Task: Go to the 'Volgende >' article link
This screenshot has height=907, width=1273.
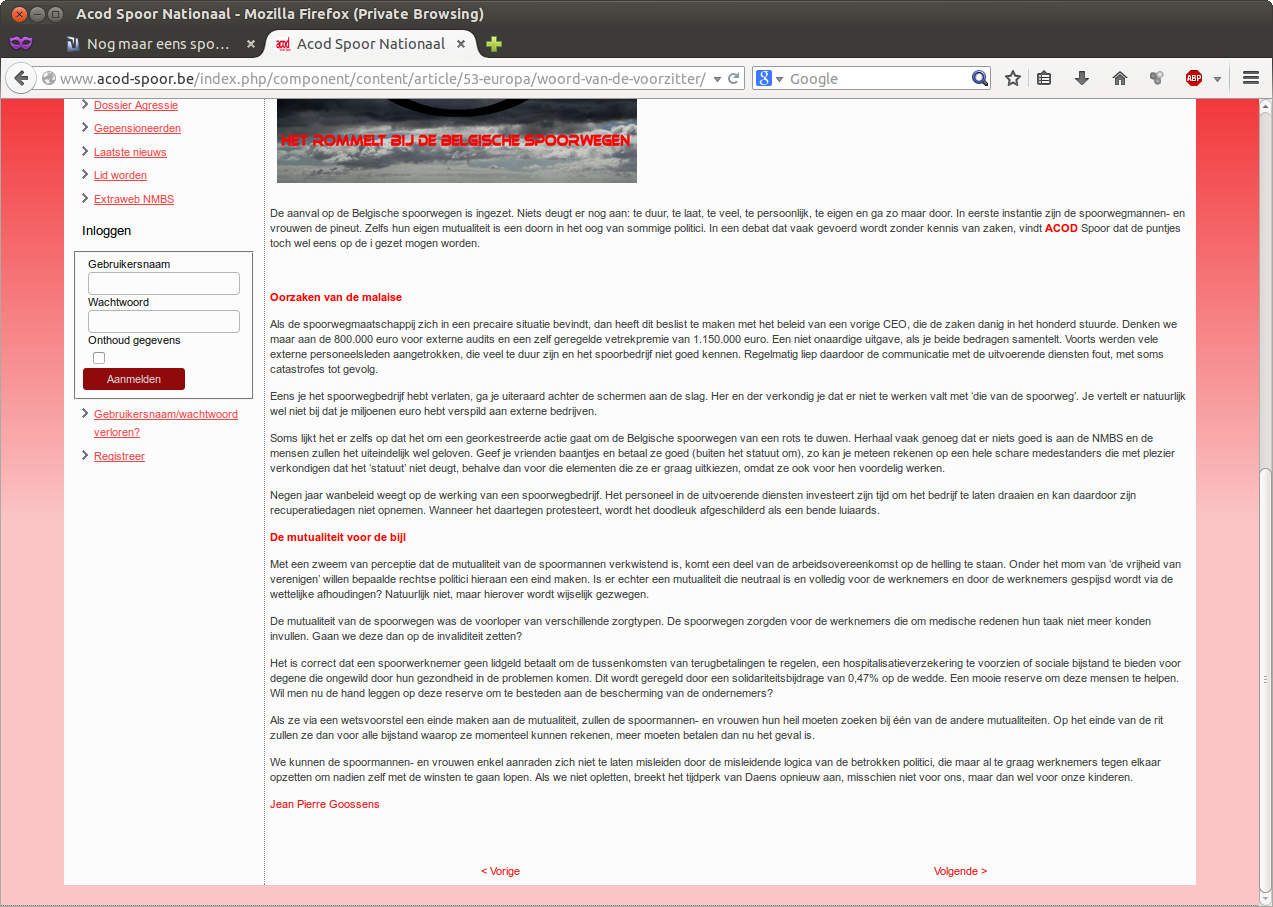Action: click(960, 871)
